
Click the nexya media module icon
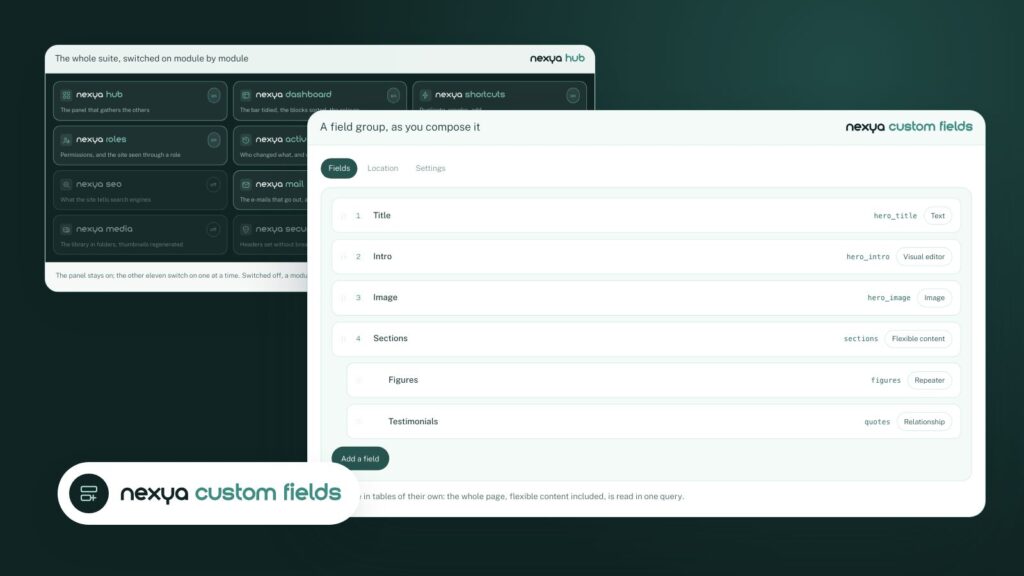(66, 229)
